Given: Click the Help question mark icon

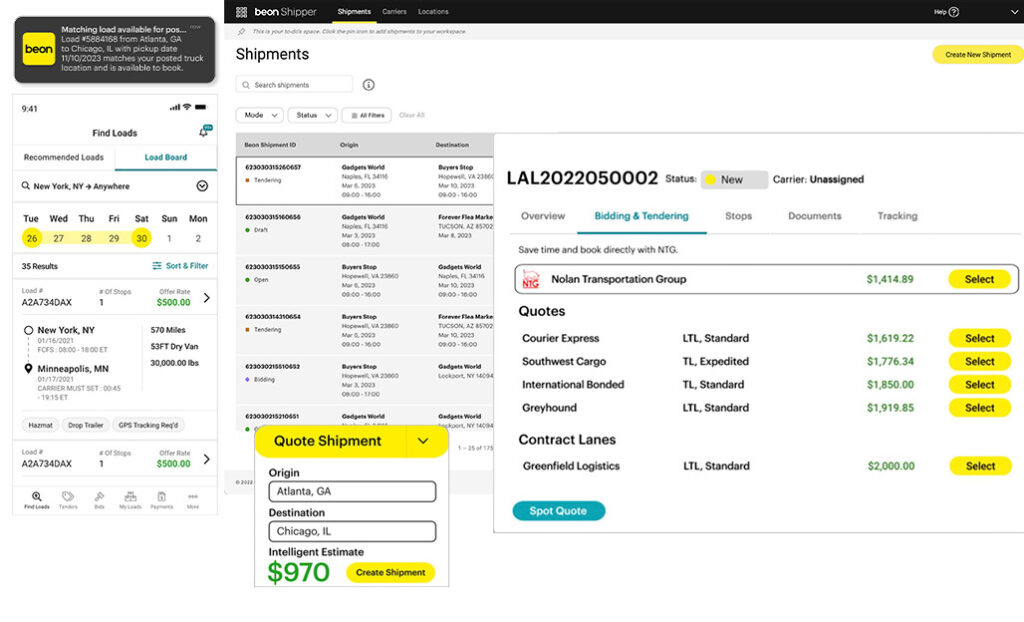Looking at the screenshot, I should pos(953,12).
